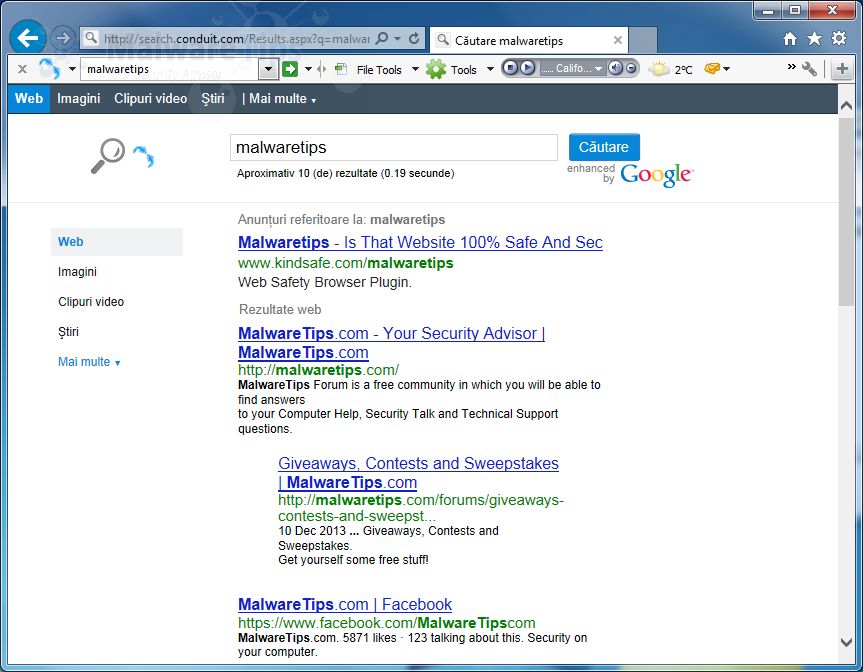Play the toolbar radio player
863x672 pixels.
(527, 68)
